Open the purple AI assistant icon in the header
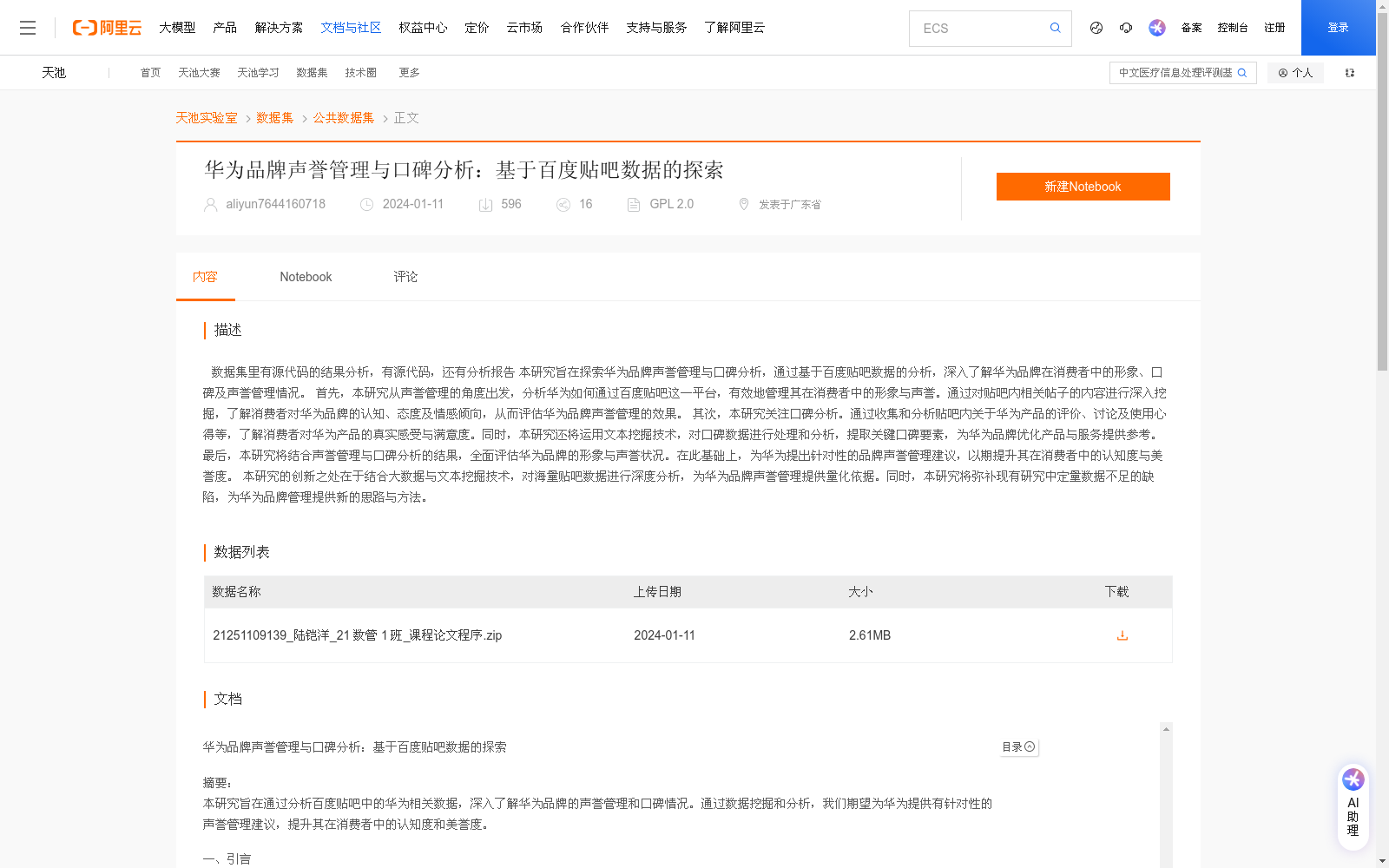The image size is (1389, 868). pyautogui.click(x=1157, y=28)
